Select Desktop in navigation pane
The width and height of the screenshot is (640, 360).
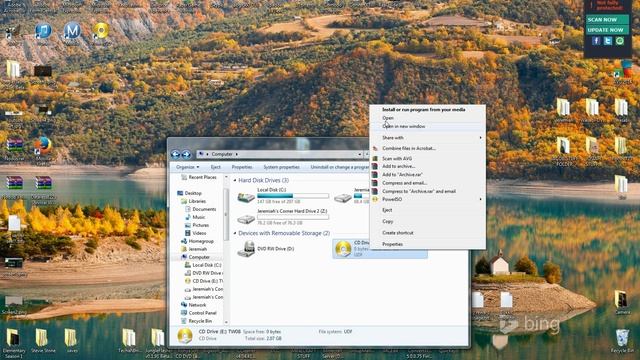pos(193,193)
